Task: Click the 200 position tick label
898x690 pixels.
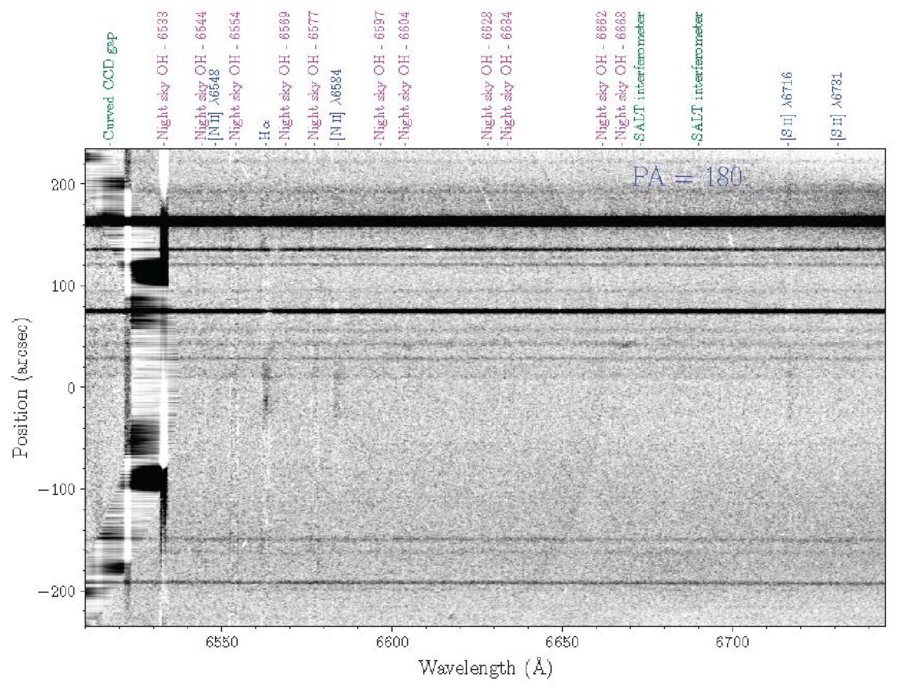Action: tap(63, 184)
